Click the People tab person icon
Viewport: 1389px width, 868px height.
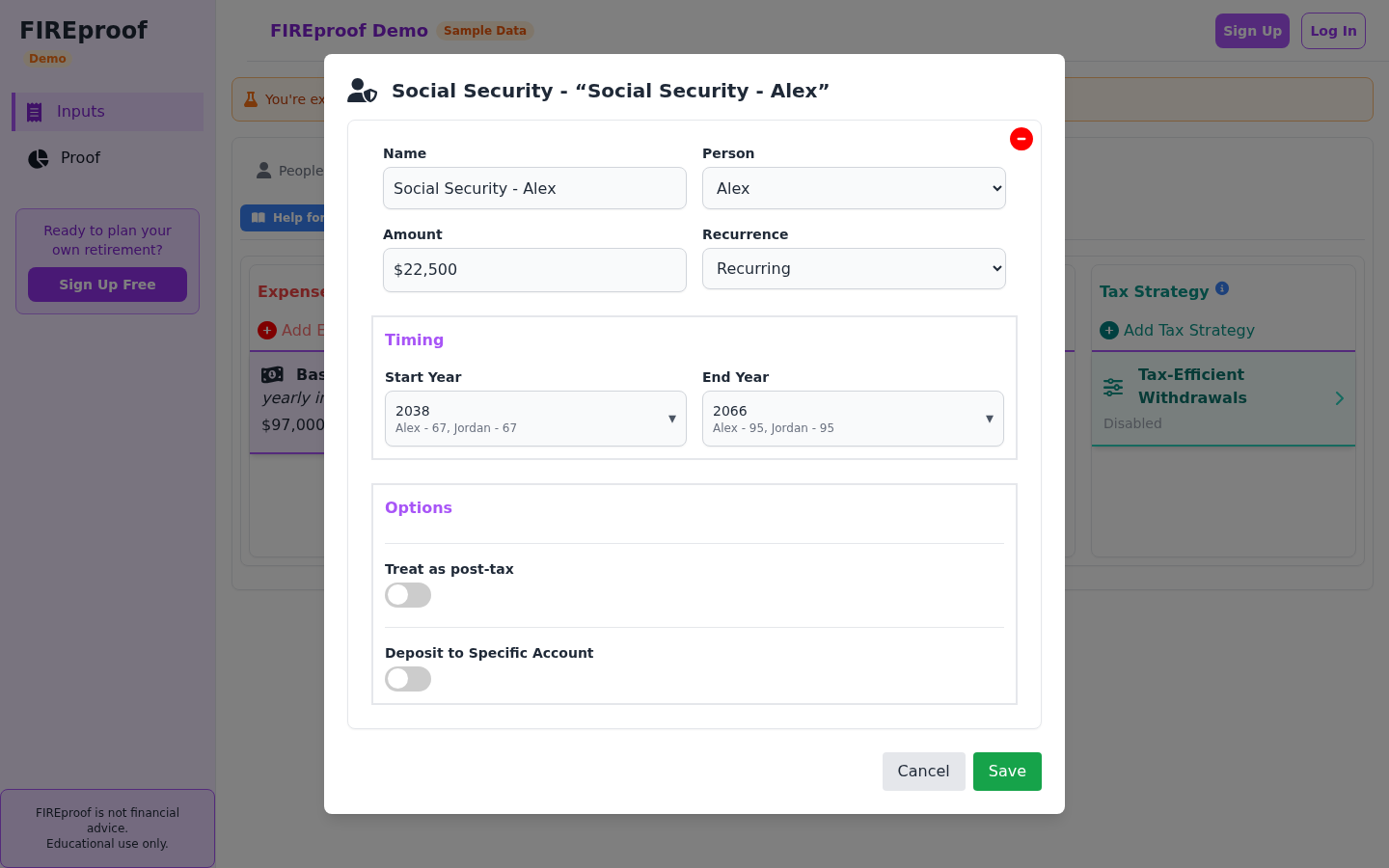[263, 171]
